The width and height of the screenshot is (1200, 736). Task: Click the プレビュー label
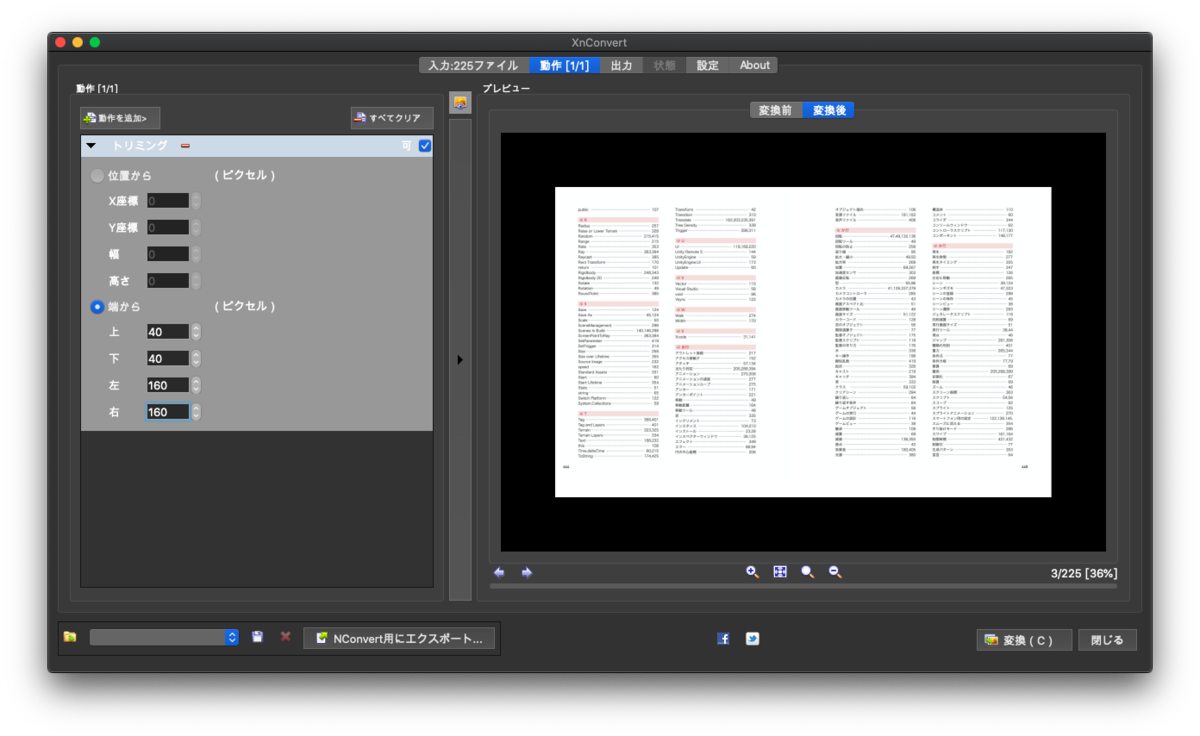(x=506, y=88)
